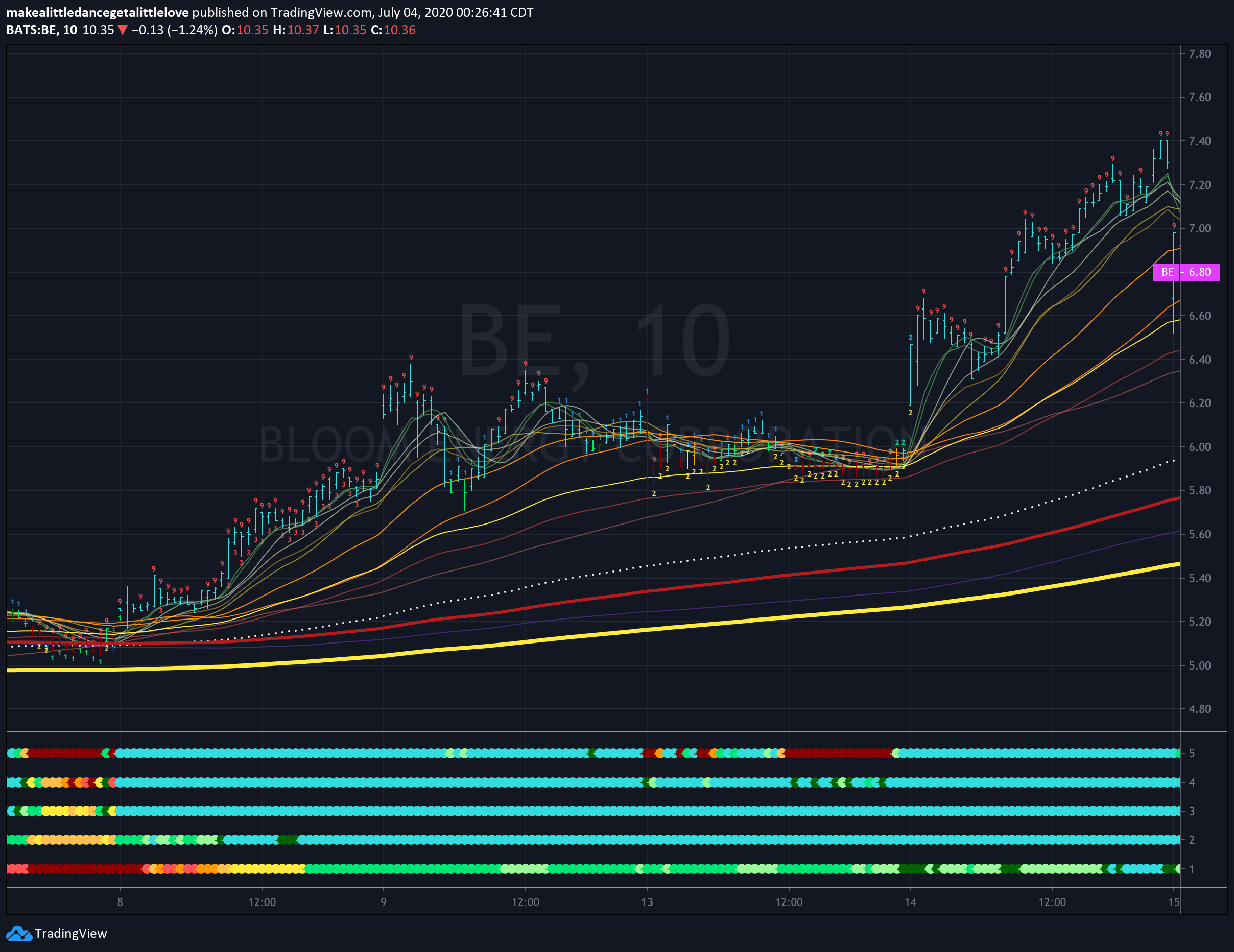Image resolution: width=1234 pixels, height=952 pixels.
Task: Click day 8 on the time axis
Action: pos(120,902)
